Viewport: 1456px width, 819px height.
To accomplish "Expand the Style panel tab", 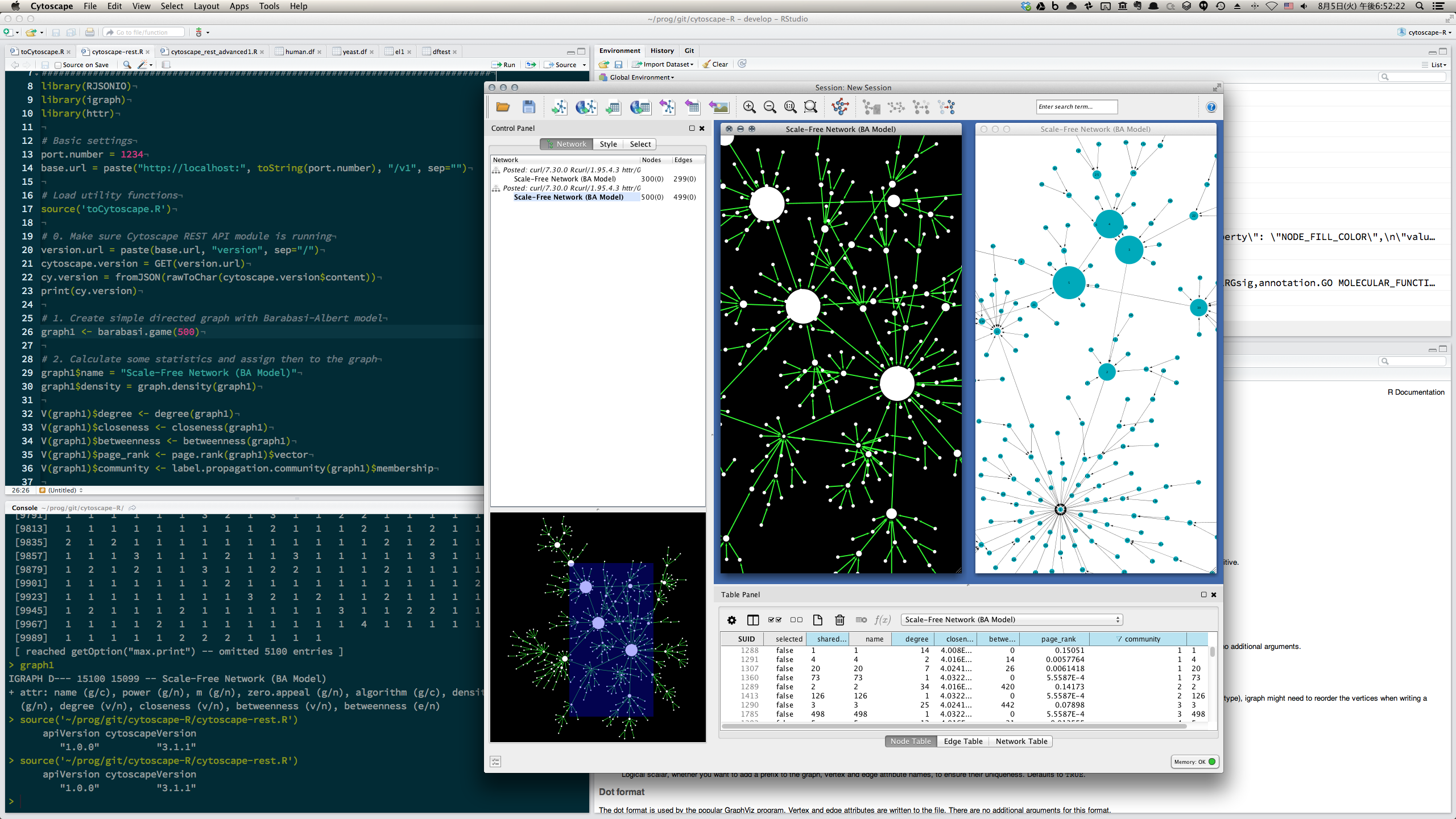I will coord(607,144).
